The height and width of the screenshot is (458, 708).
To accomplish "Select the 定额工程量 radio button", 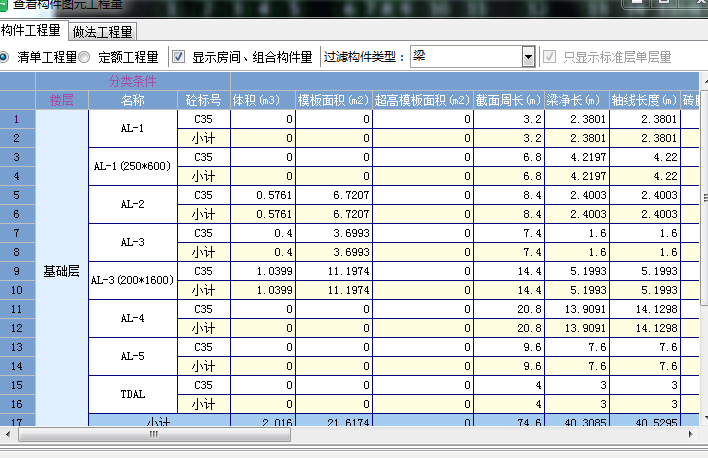I will (x=84, y=57).
